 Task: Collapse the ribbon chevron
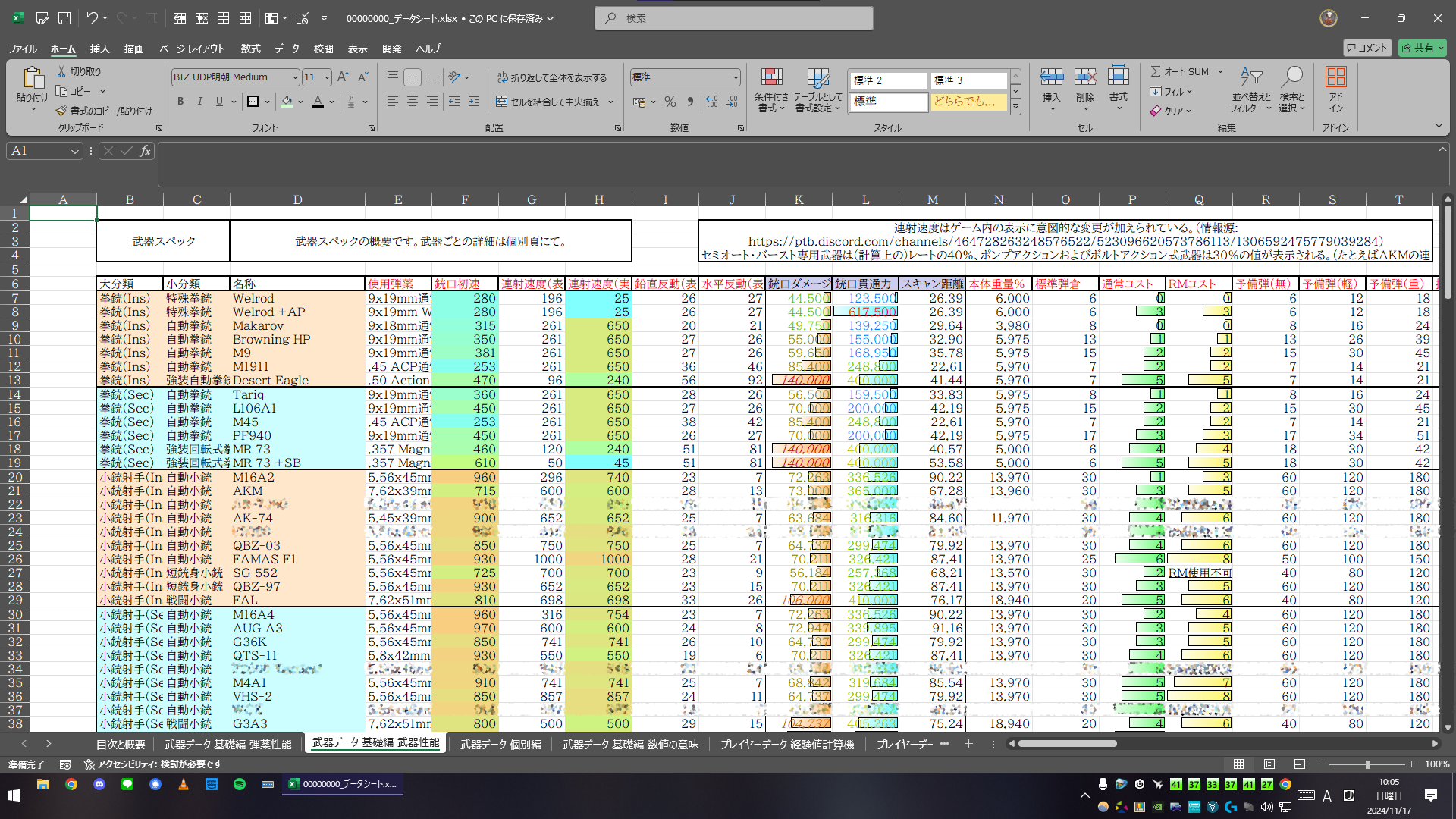point(1439,126)
